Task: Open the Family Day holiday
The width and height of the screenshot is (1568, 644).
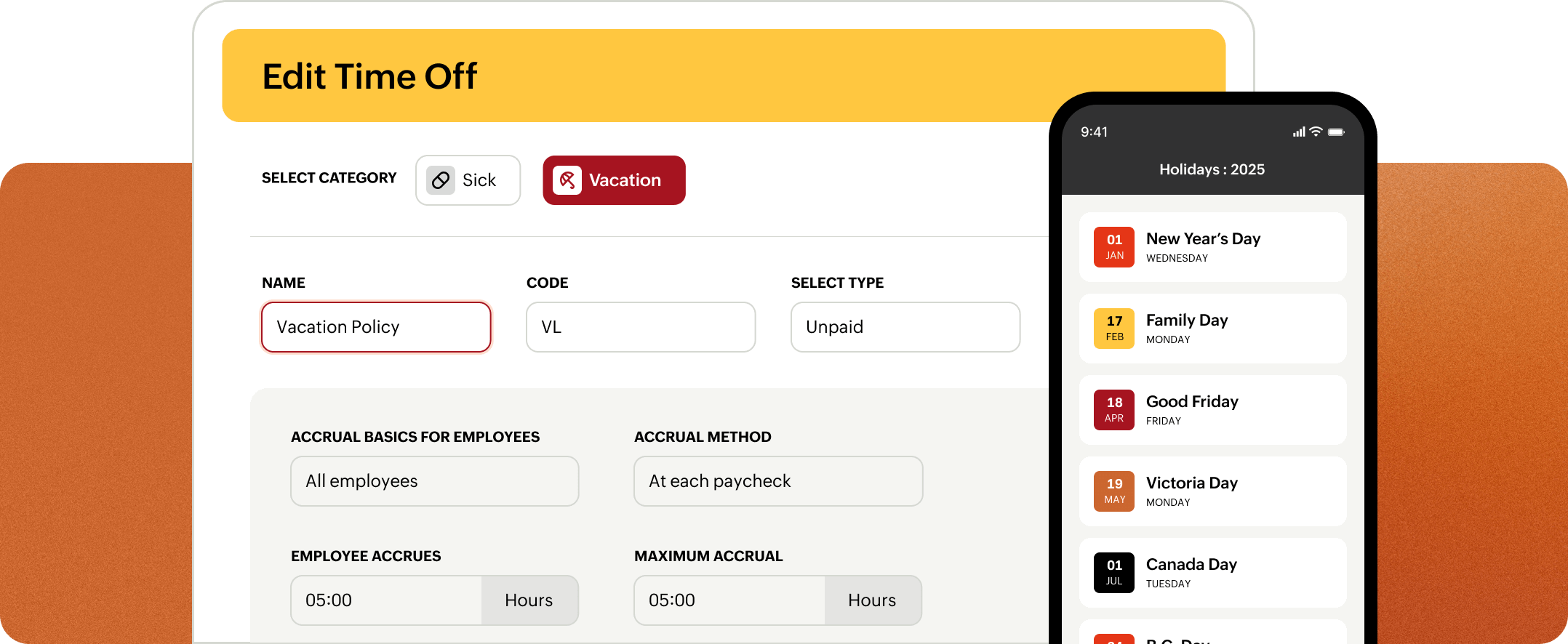Action: pyautogui.click(x=1213, y=329)
